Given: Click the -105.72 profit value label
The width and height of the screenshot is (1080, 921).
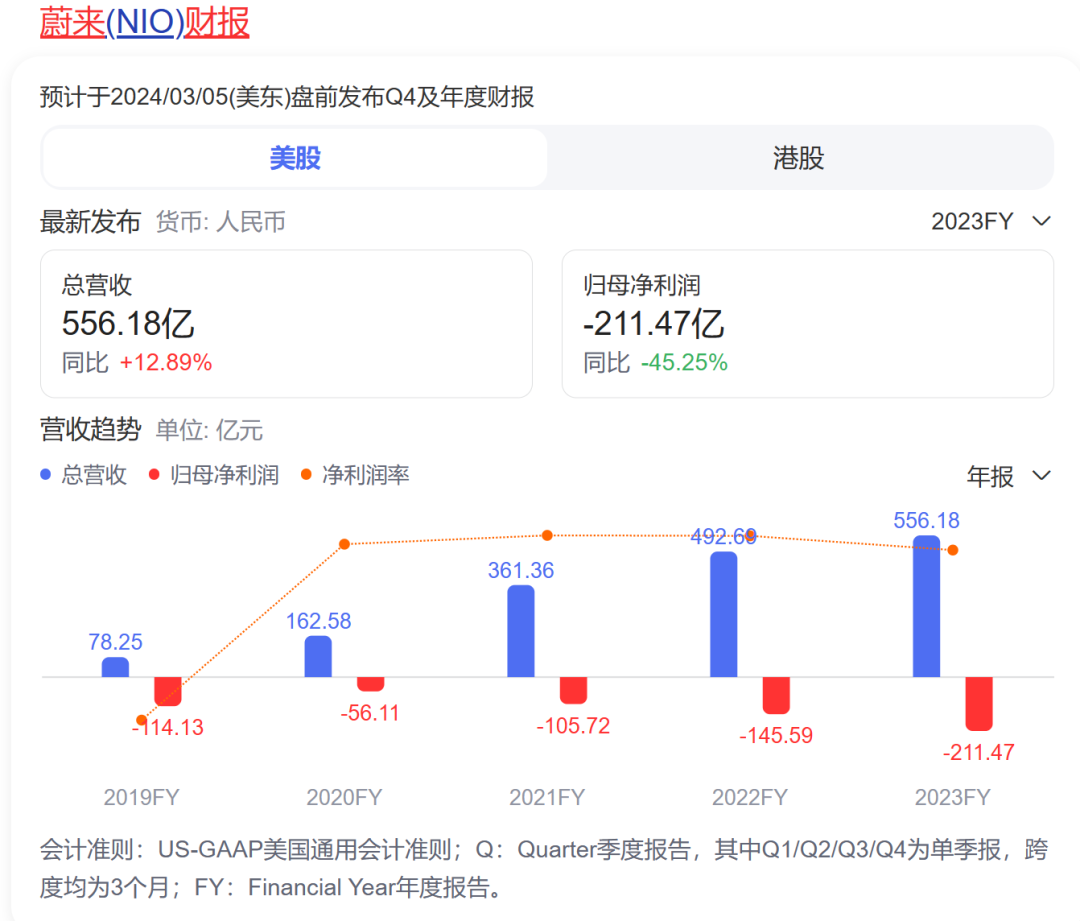Looking at the screenshot, I should (x=574, y=726).
